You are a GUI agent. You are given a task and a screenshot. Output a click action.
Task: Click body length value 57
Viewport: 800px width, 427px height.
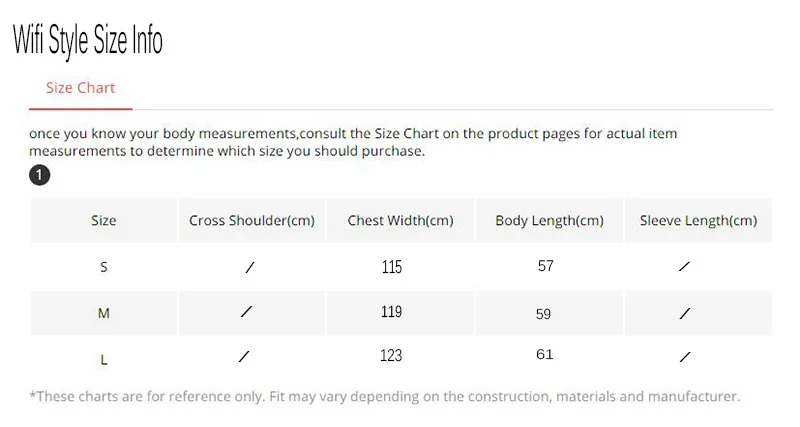(545, 266)
